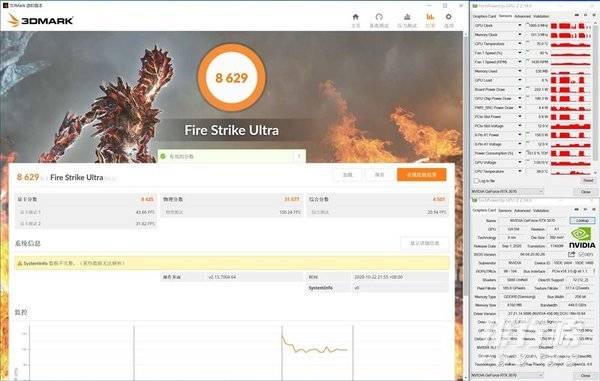Enable the Log to file checkbox
Screen dimensions: 600x381
(476, 181)
